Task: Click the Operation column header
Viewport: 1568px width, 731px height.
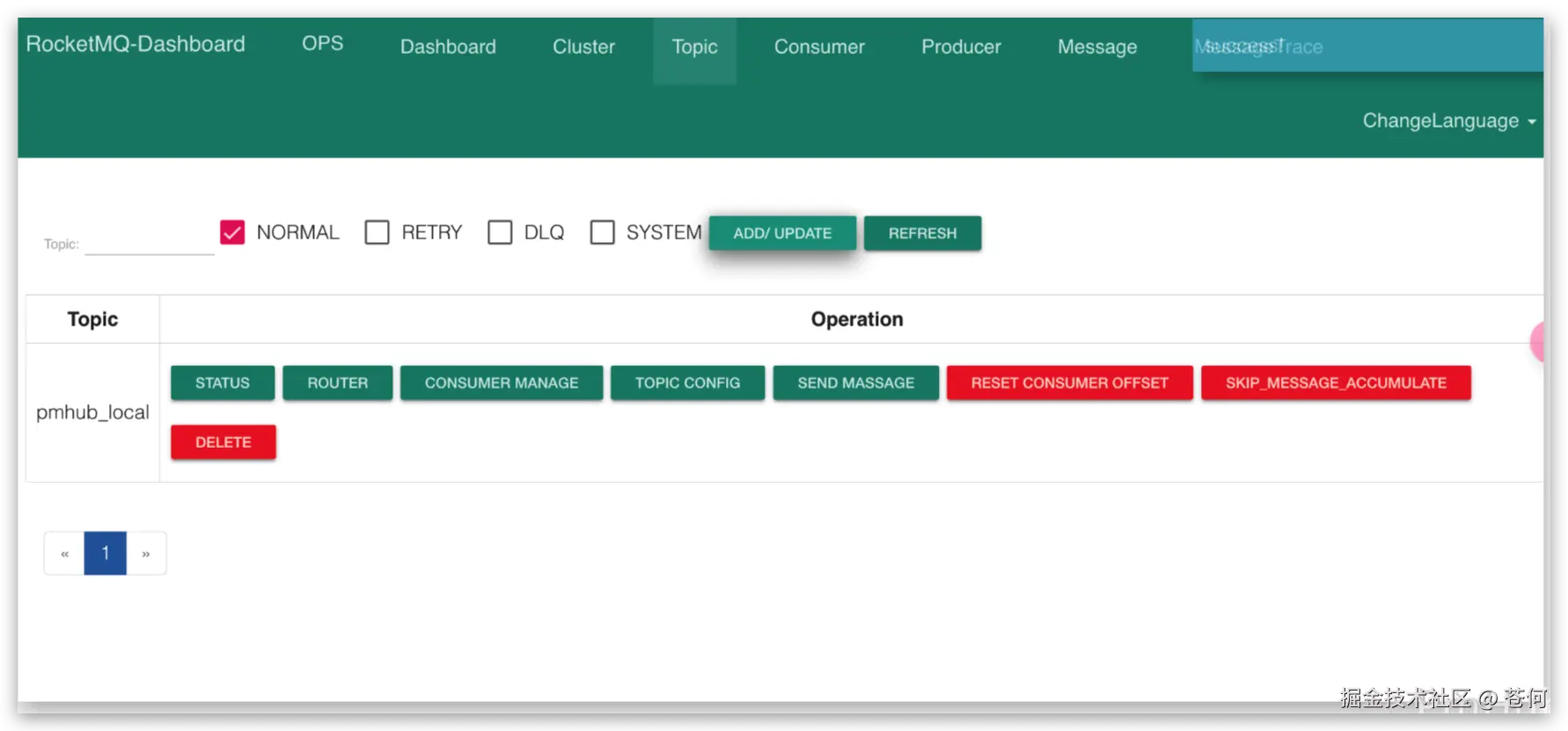Action: coord(857,319)
